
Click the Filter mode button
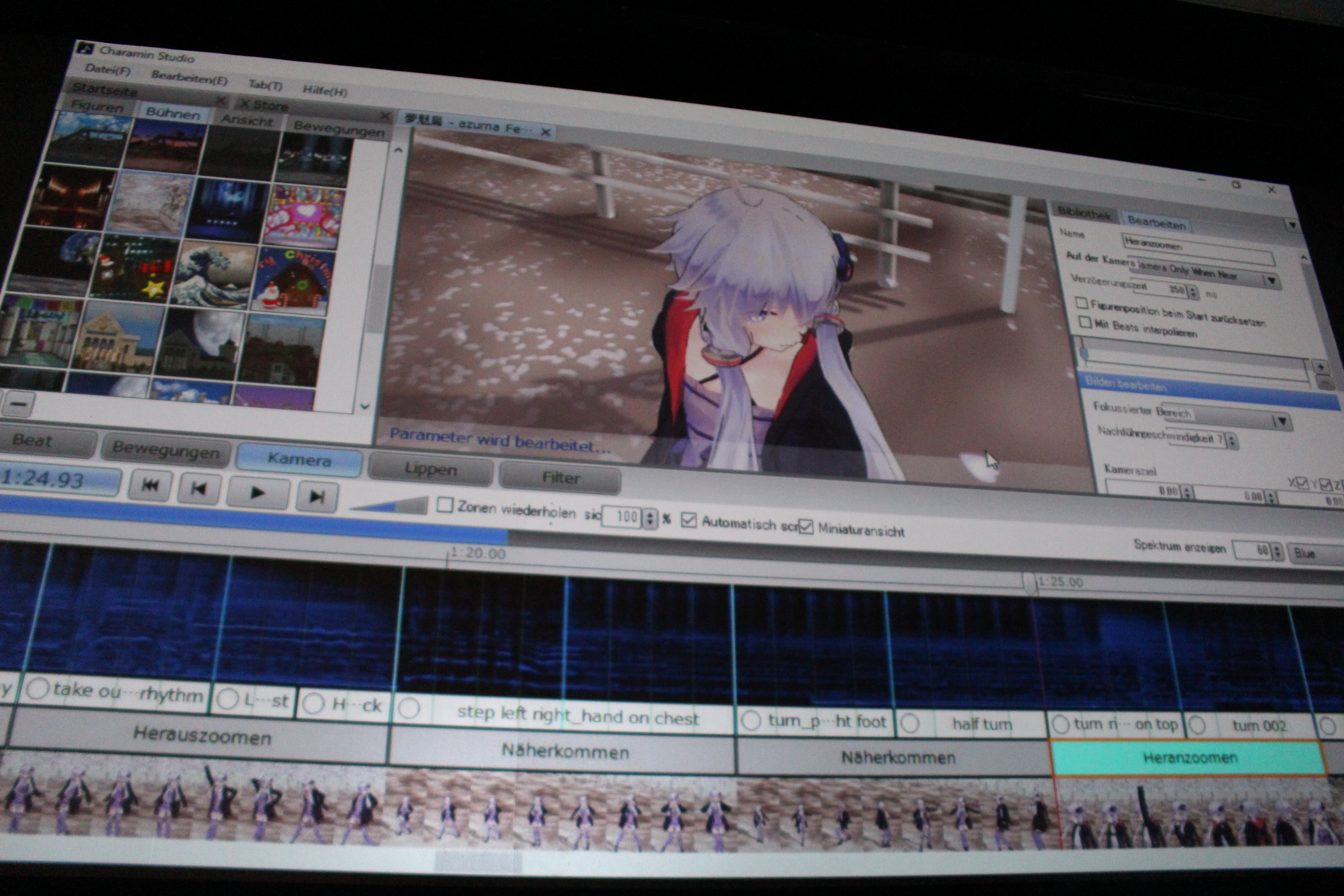tap(561, 478)
